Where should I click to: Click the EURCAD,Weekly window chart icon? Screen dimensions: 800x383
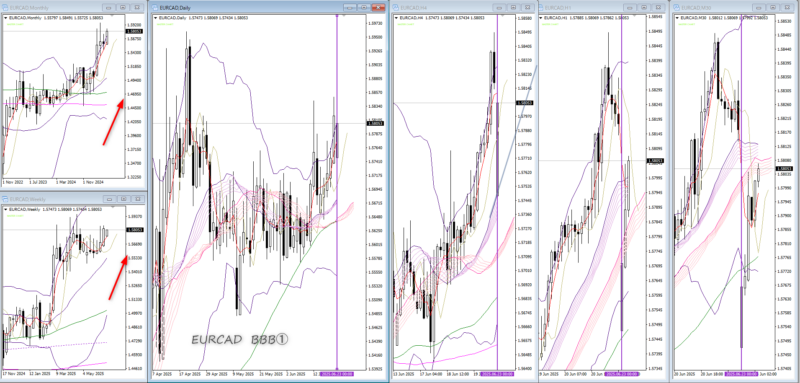pos(5,199)
